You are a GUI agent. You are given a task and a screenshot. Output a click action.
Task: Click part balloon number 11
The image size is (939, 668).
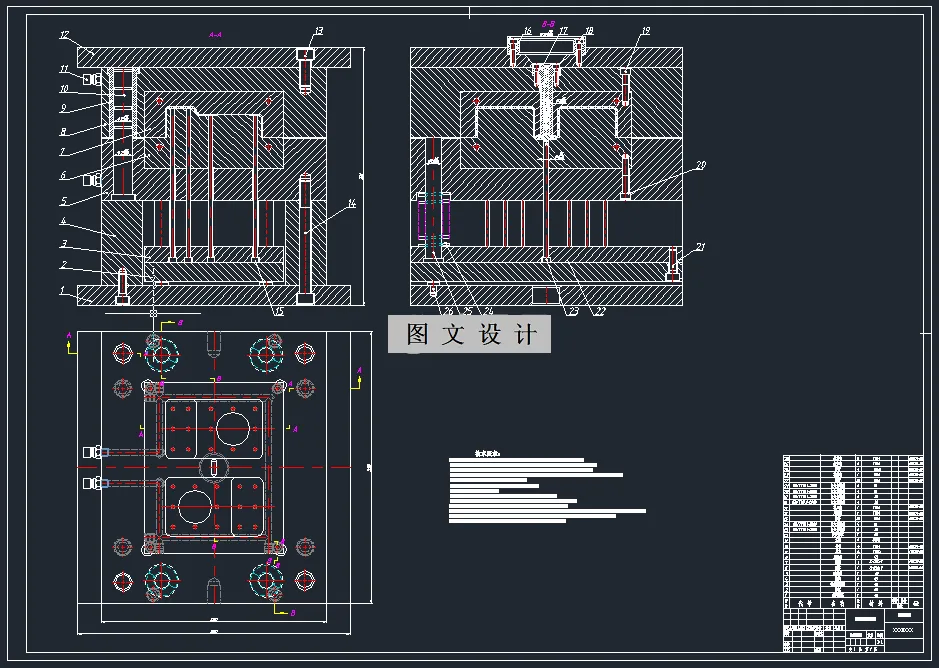coord(64,69)
